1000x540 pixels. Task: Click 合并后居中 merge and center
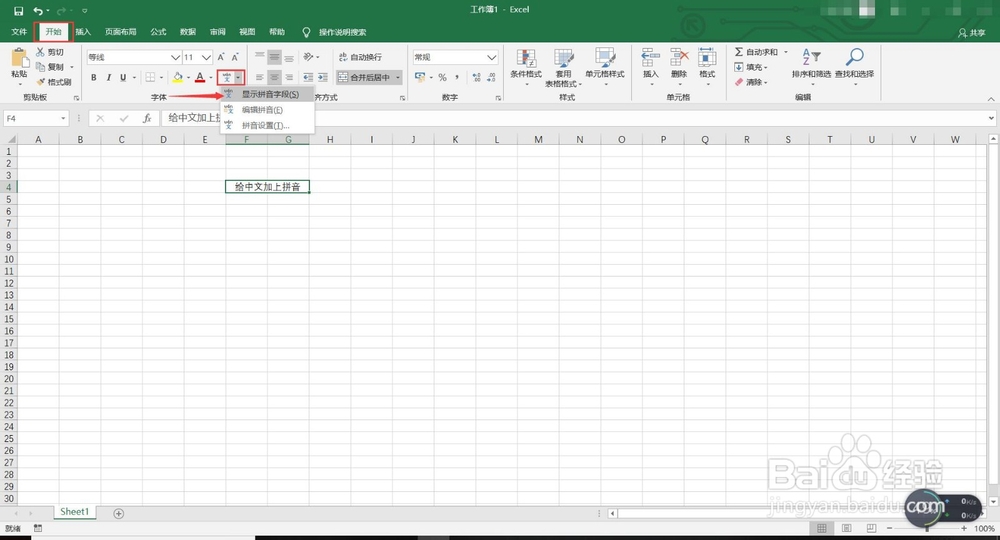pos(364,77)
